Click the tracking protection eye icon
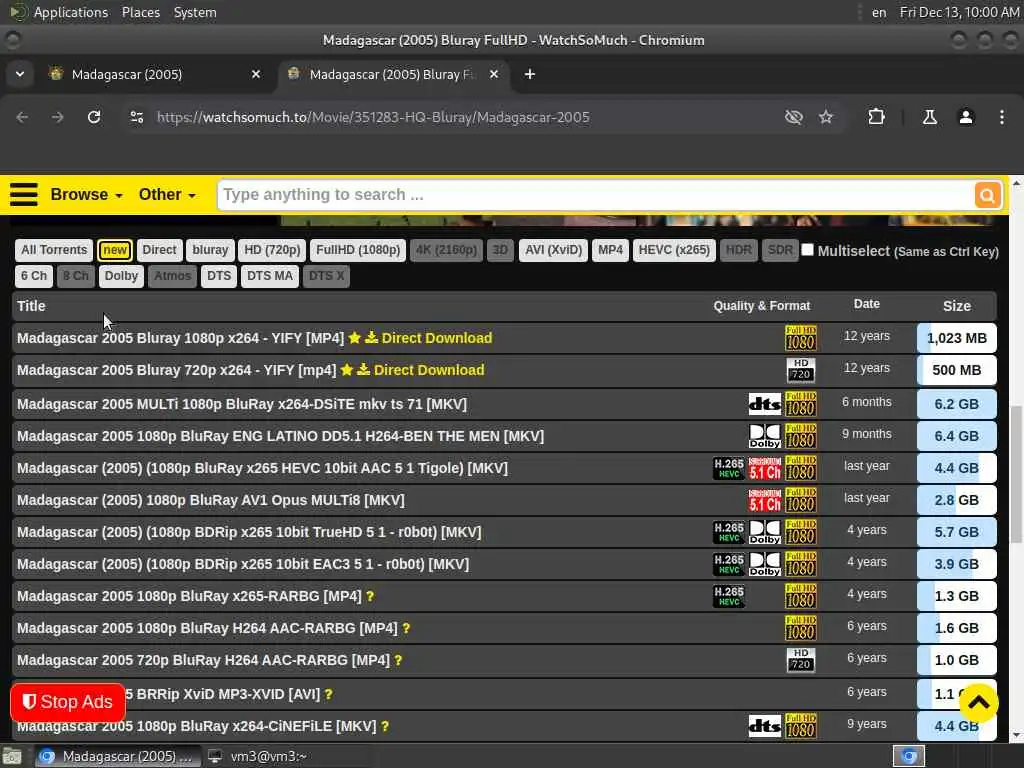This screenshot has width=1024, height=768. point(793,117)
